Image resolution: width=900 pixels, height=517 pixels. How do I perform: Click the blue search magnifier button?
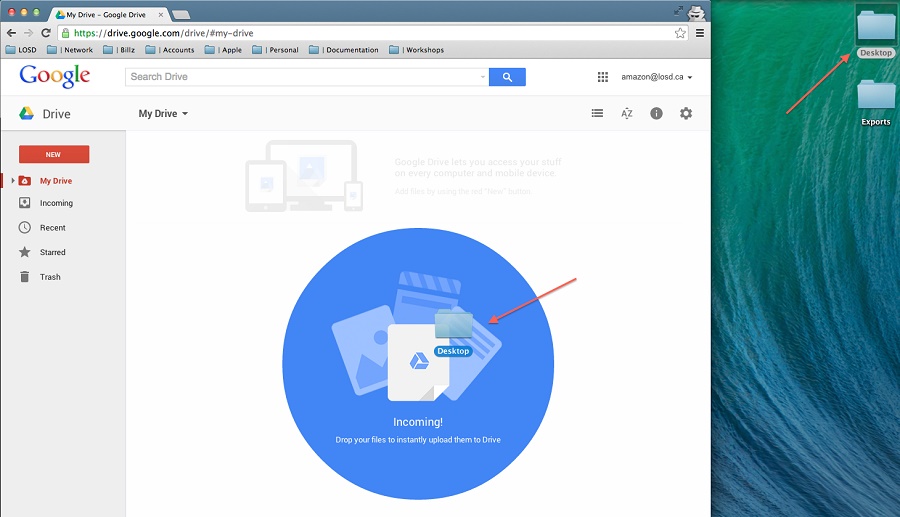[x=507, y=77]
